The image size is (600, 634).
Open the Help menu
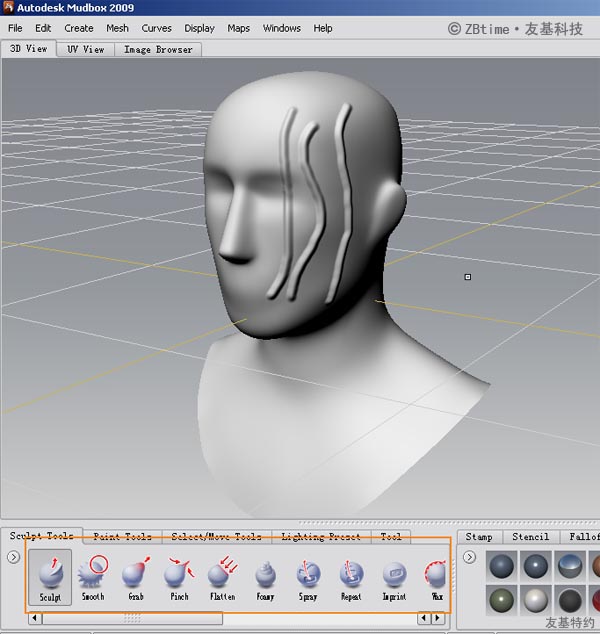[323, 28]
